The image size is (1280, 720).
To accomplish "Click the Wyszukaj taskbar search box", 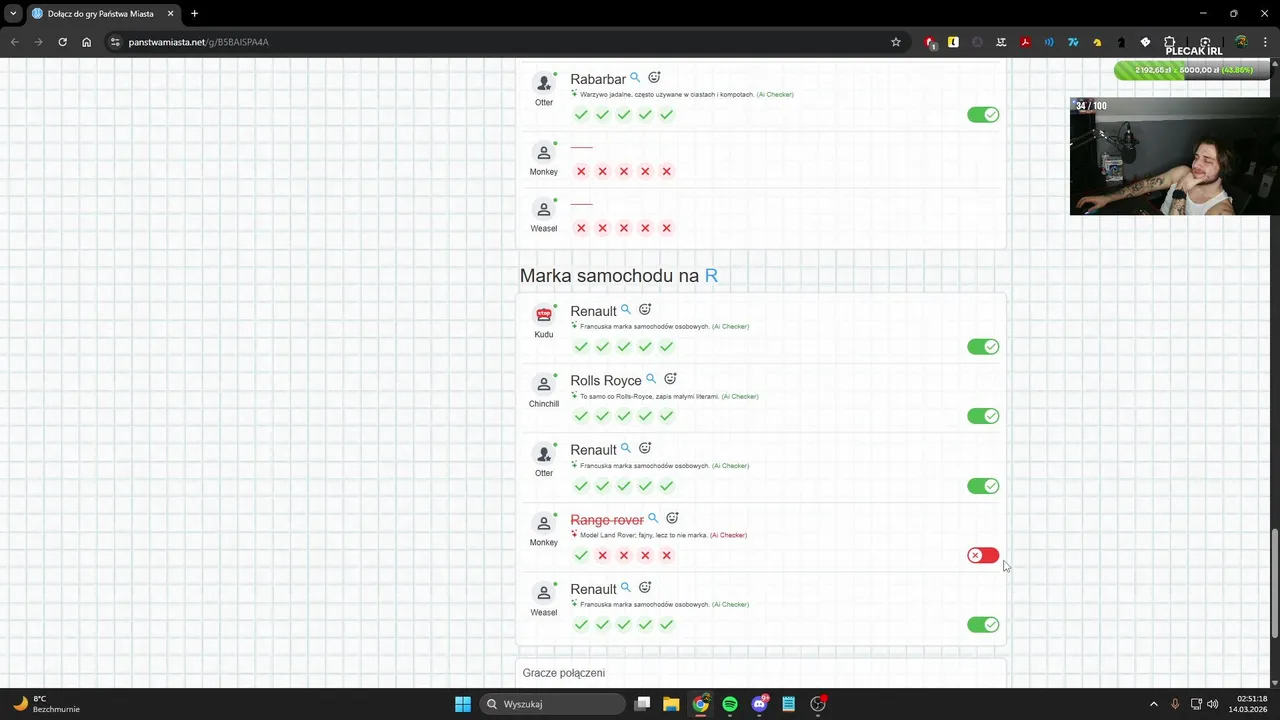I will point(553,704).
